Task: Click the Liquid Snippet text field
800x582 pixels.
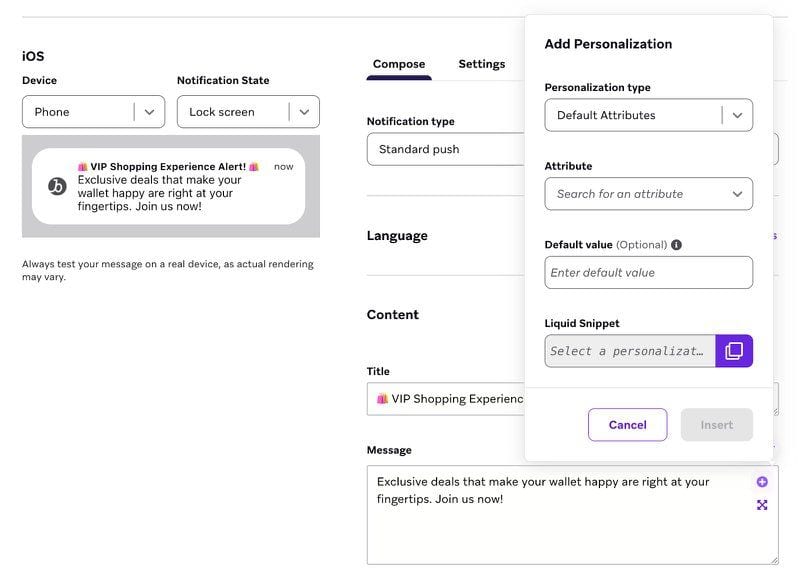Action: 630,351
